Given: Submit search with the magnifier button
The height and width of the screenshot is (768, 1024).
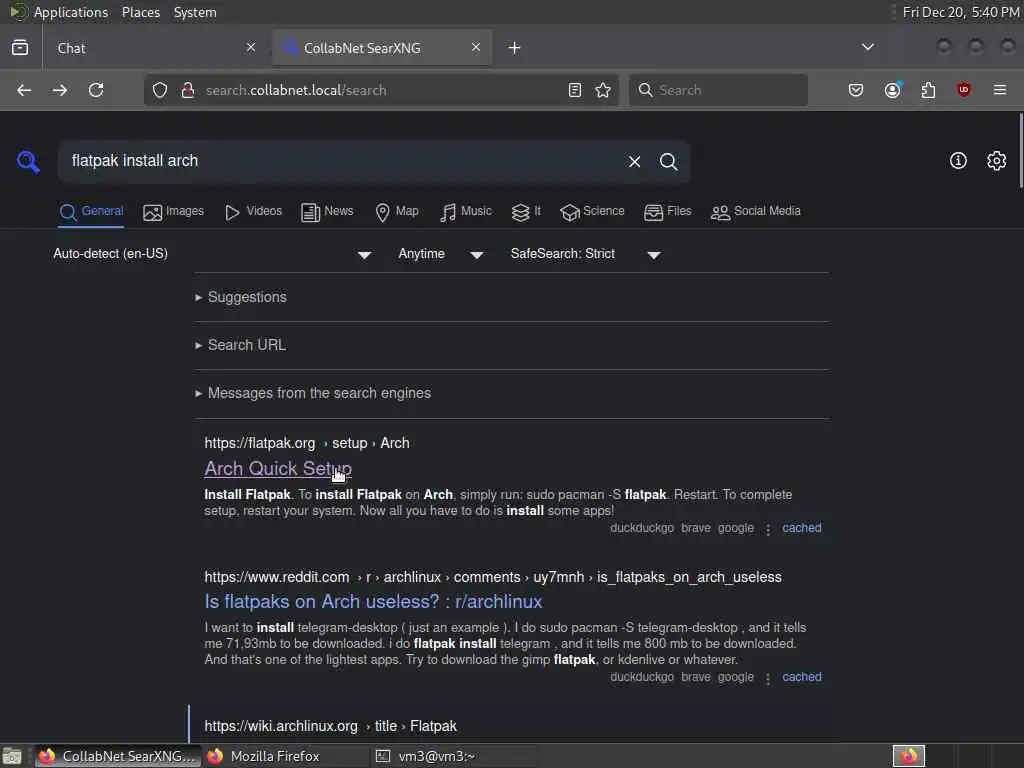Looking at the screenshot, I should click(668, 161).
